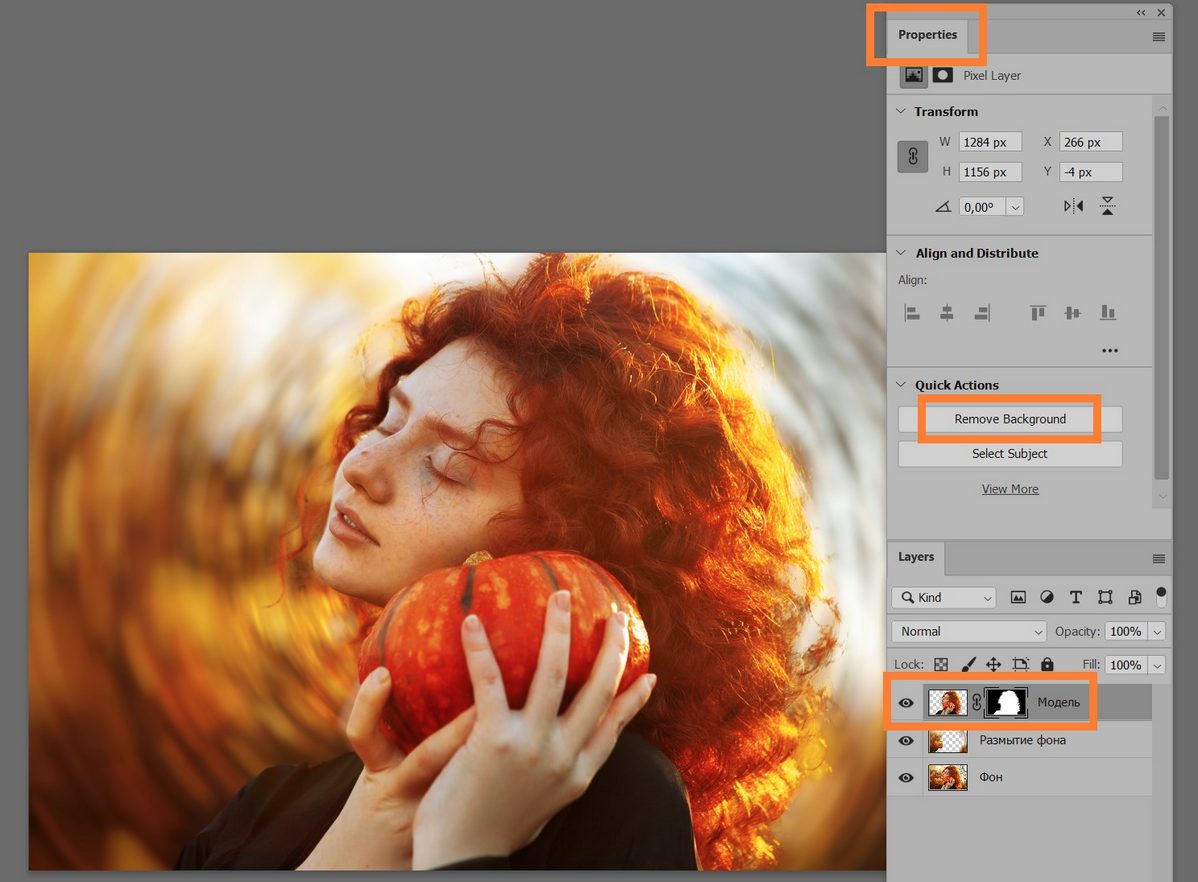Hide the Модель layer
Screen dimensions: 1198x882
click(906, 703)
